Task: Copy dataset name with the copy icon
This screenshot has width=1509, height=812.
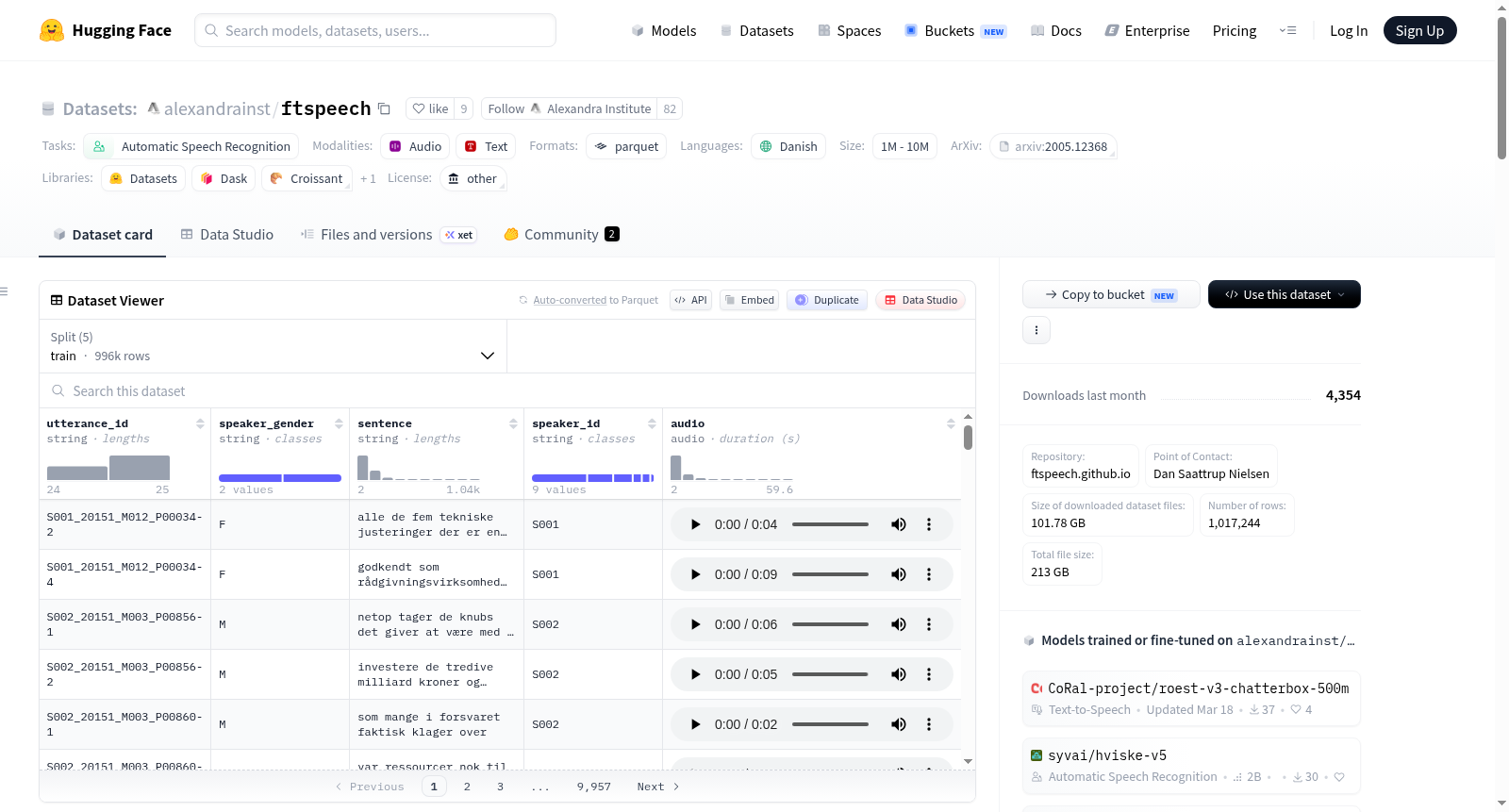Action: tap(384, 108)
